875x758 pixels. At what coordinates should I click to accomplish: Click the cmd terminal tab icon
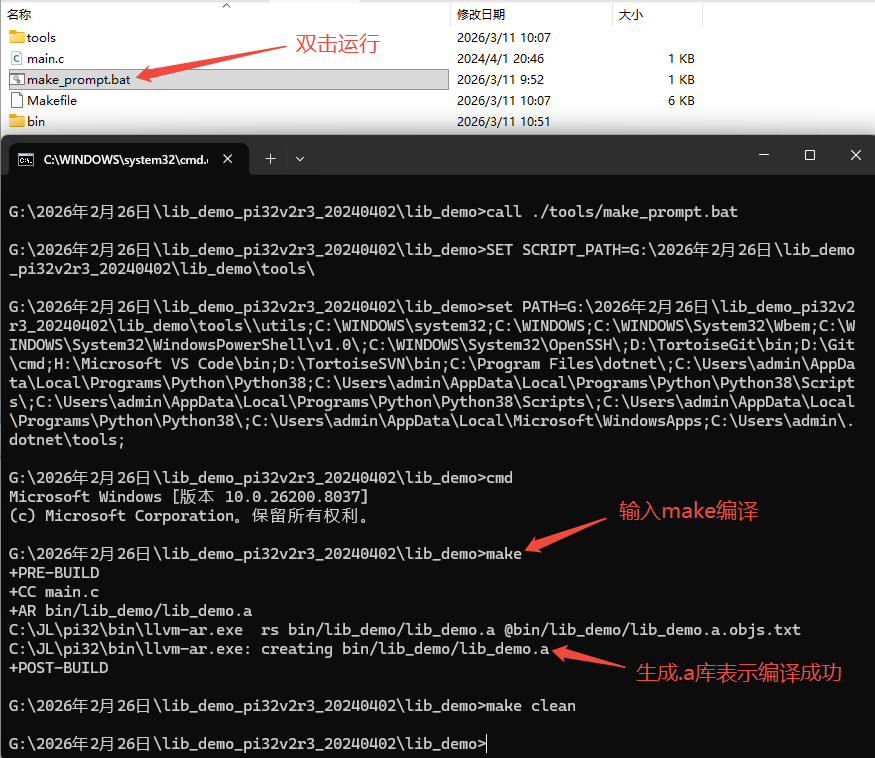coord(26,160)
